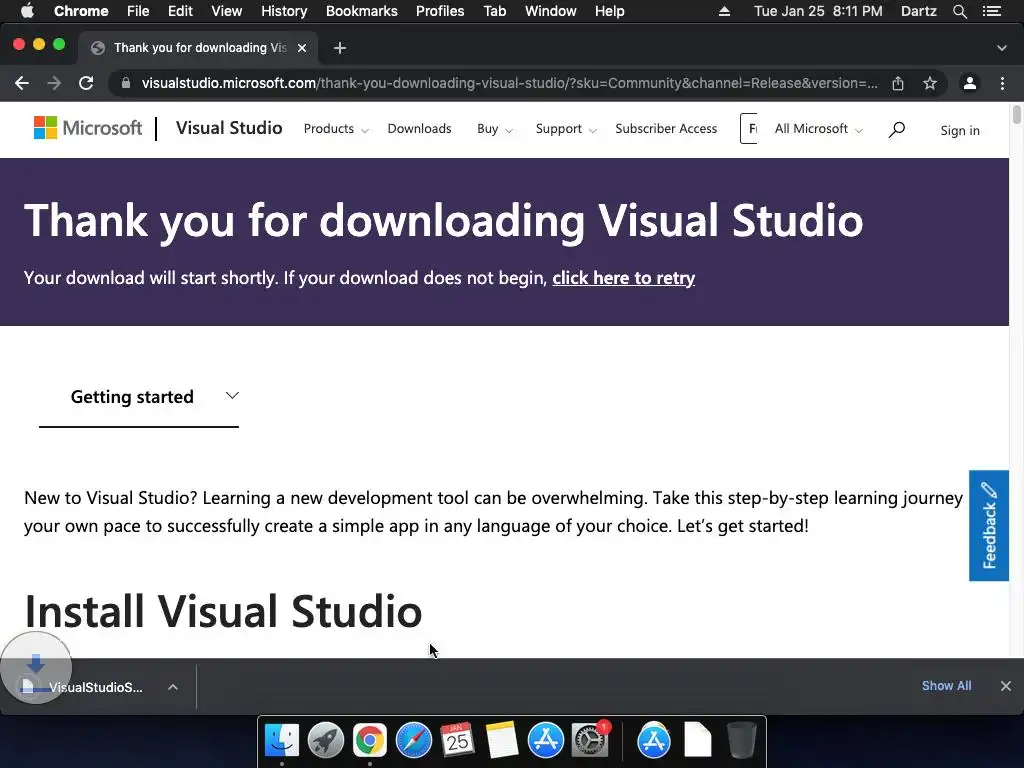
Task: Click the page vertical scrollbar thumb
Action: 1017,114
